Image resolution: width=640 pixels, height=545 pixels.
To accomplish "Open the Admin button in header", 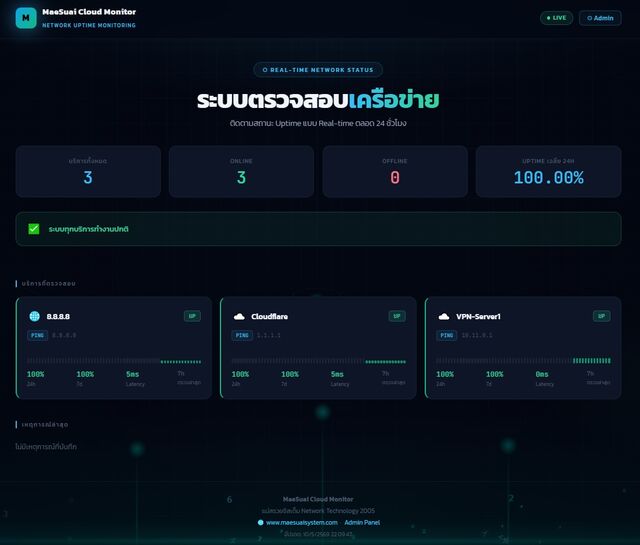I will pos(600,18).
